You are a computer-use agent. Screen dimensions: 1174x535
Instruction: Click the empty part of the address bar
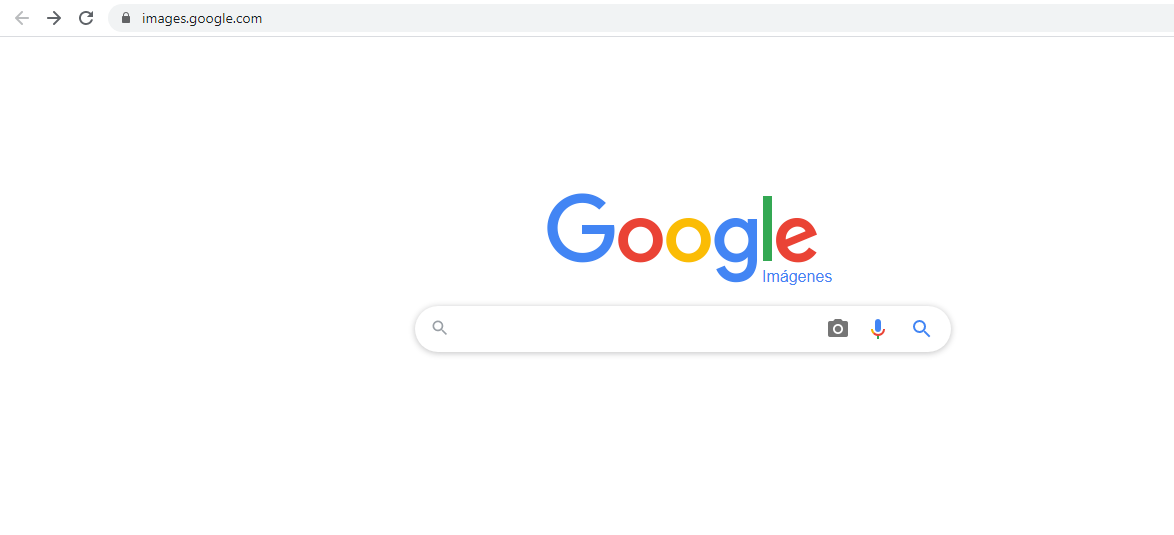(x=711, y=18)
